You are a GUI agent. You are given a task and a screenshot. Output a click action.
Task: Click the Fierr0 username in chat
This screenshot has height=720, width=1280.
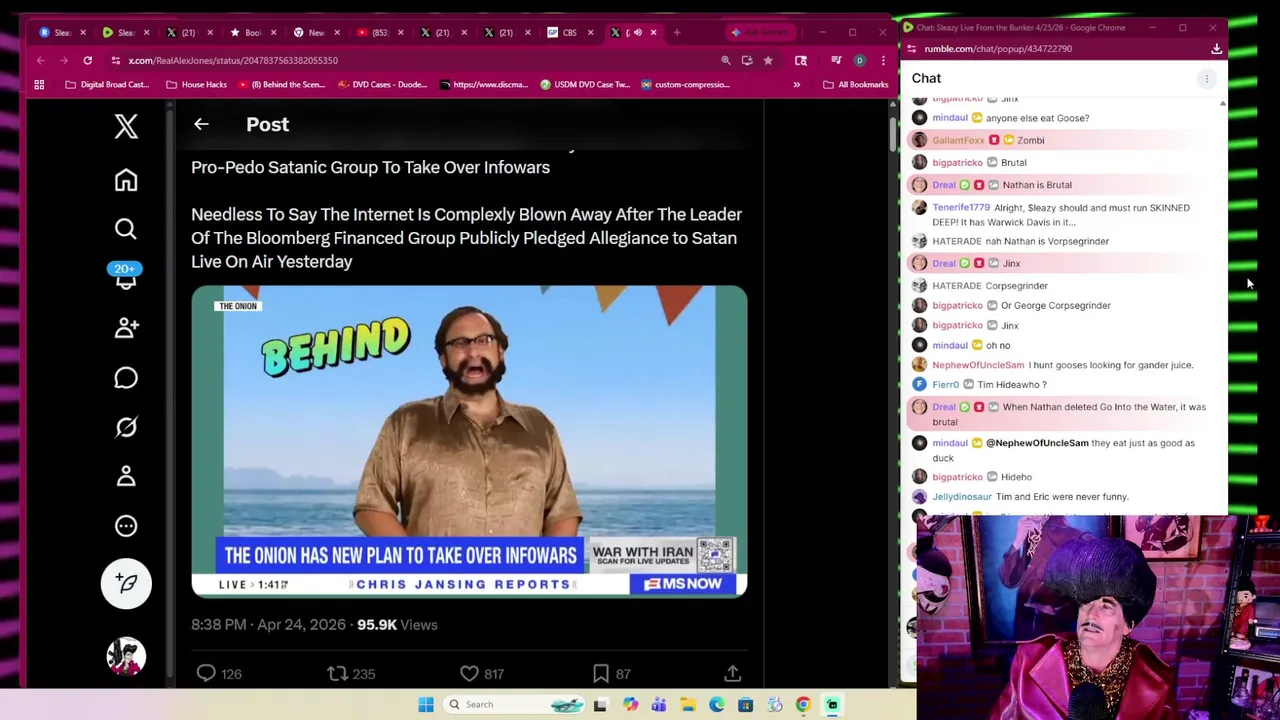coord(946,384)
